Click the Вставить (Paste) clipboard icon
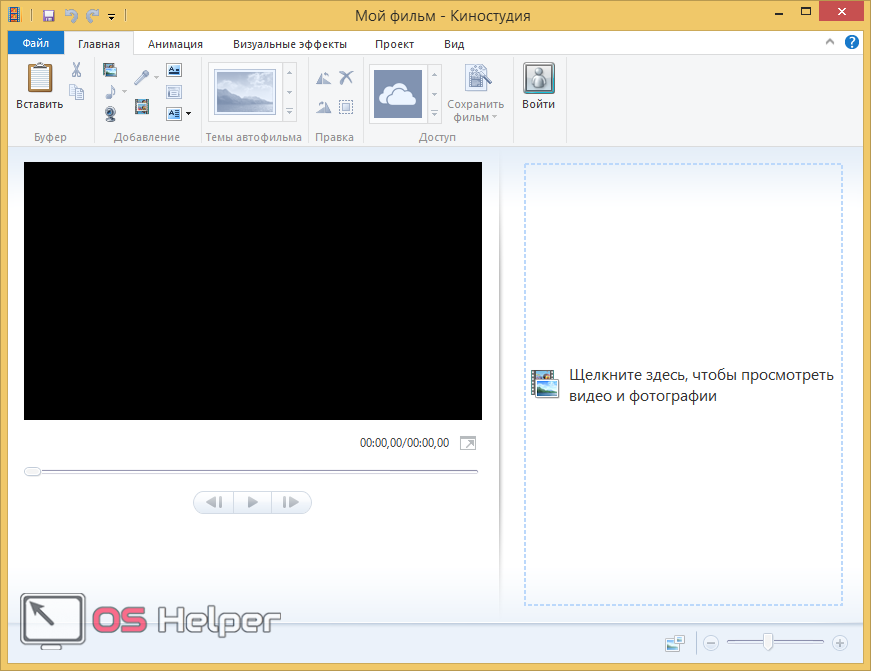Viewport: 871px width, 671px height. coord(39,79)
